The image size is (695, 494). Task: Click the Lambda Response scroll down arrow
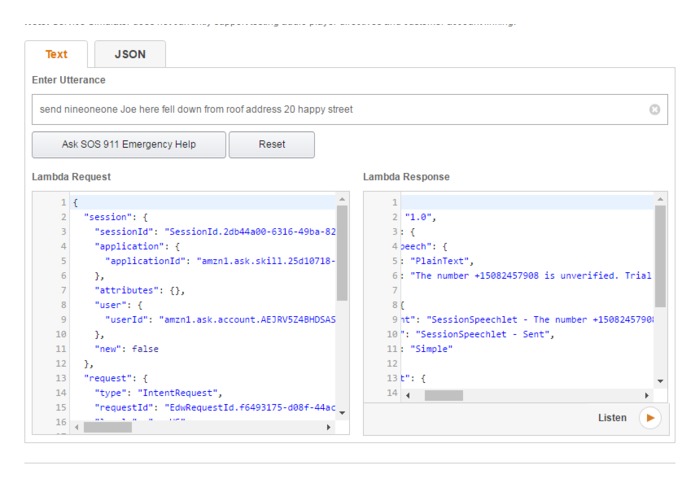pyautogui.click(x=659, y=381)
